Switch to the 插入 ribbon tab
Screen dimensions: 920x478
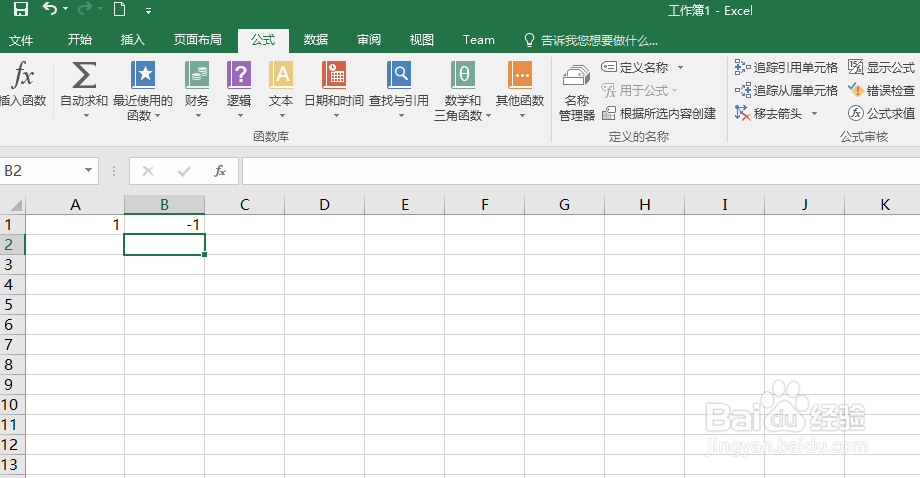tap(133, 40)
